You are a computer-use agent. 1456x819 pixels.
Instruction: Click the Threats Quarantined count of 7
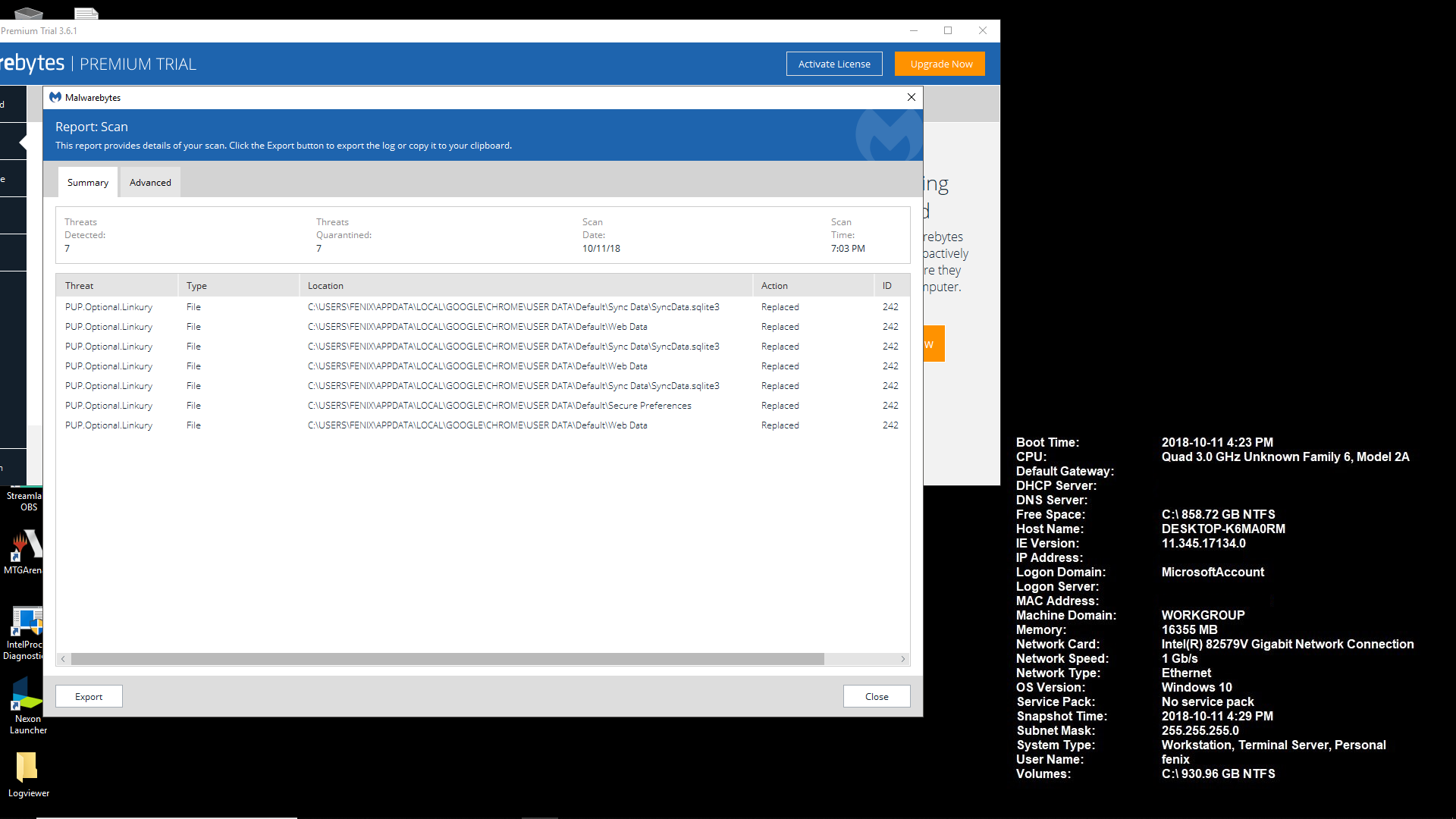pos(319,249)
